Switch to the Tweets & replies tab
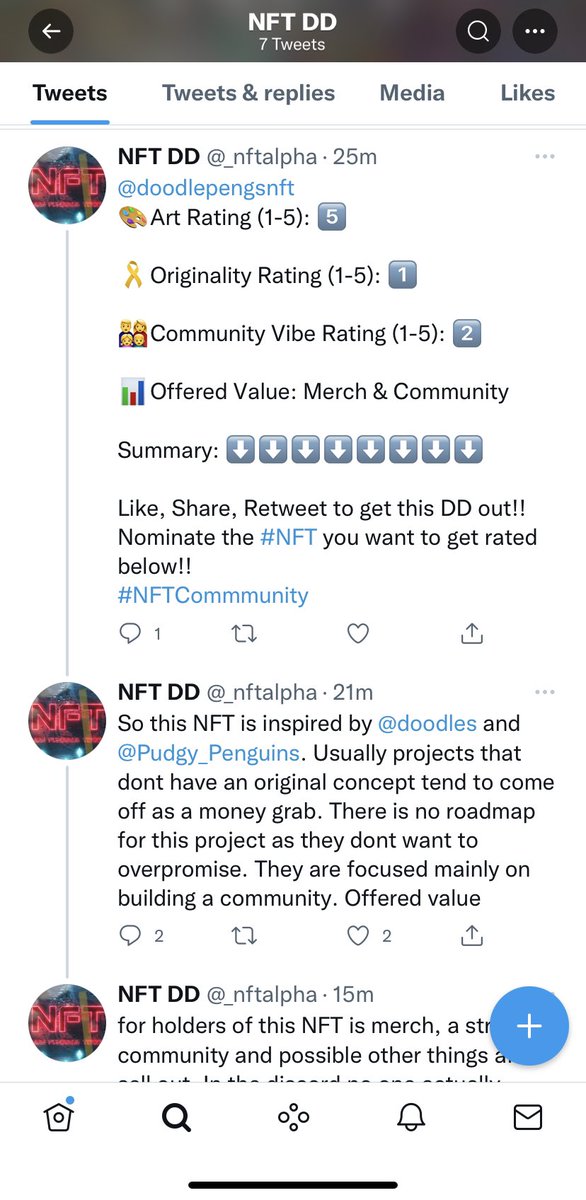The image size is (586, 1200). point(248,93)
